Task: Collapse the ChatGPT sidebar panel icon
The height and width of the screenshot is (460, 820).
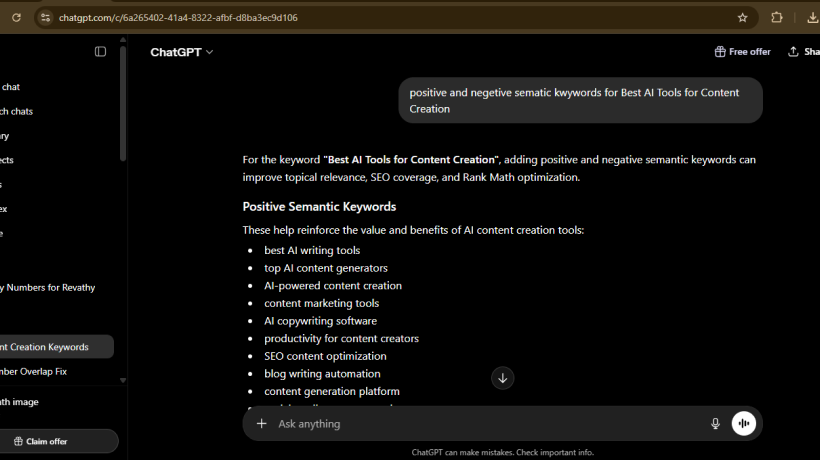Action: tap(100, 52)
